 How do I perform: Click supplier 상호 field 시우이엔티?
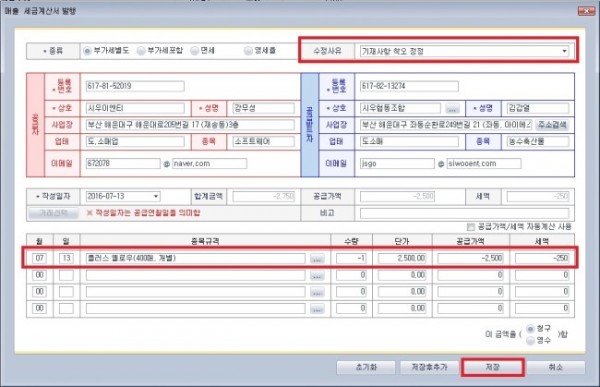click(135, 108)
